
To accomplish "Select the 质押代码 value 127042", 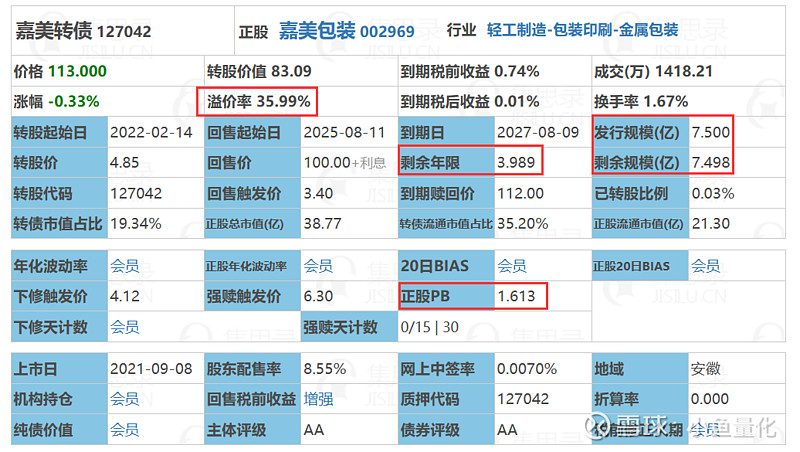I will coord(523,399).
